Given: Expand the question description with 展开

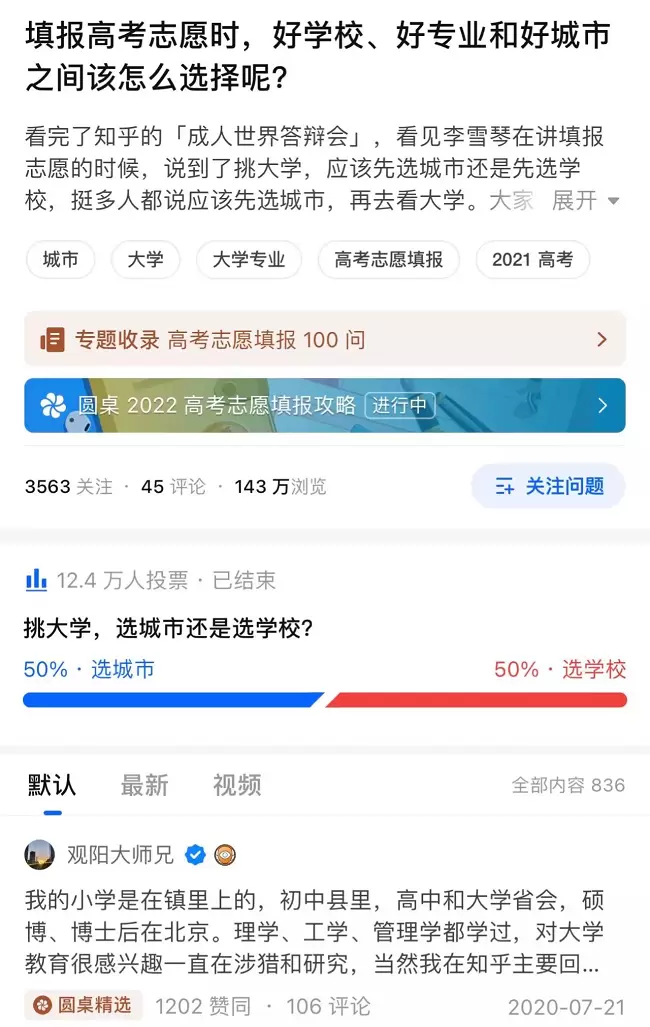Looking at the screenshot, I should tap(585, 201).
